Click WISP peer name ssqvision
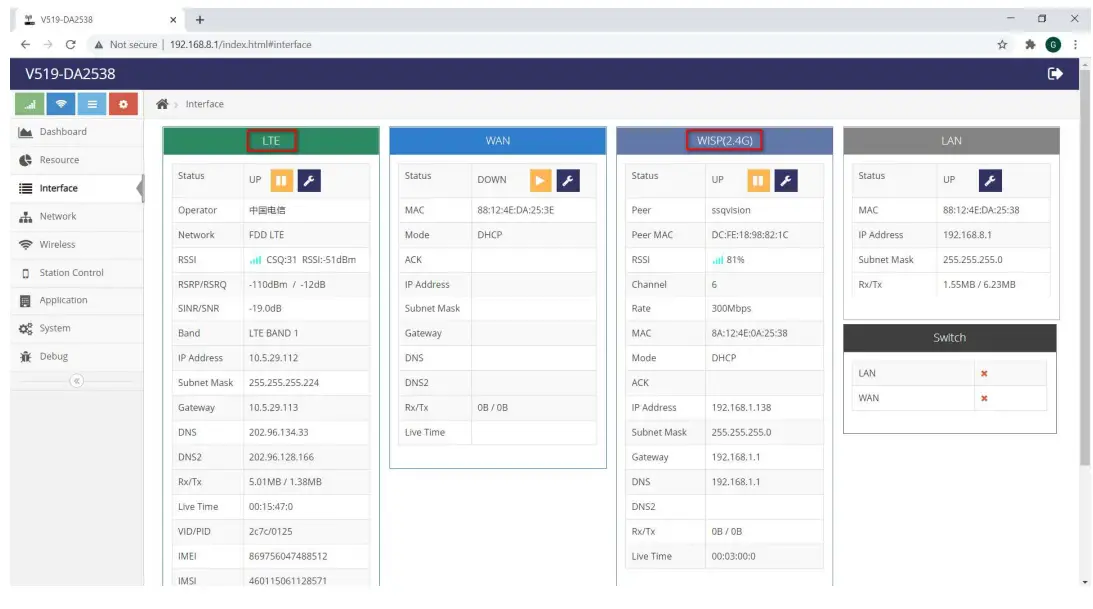 (x=731, y=210)
